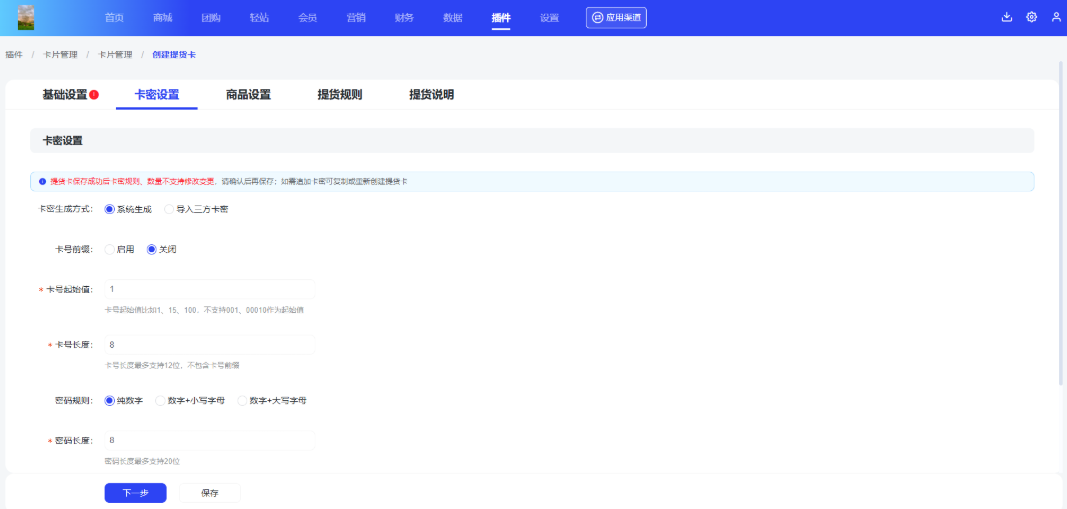Screen dimensions: 1067x509
Task: Click 卡片管理 in the breadcrumb
Action: 60,54
